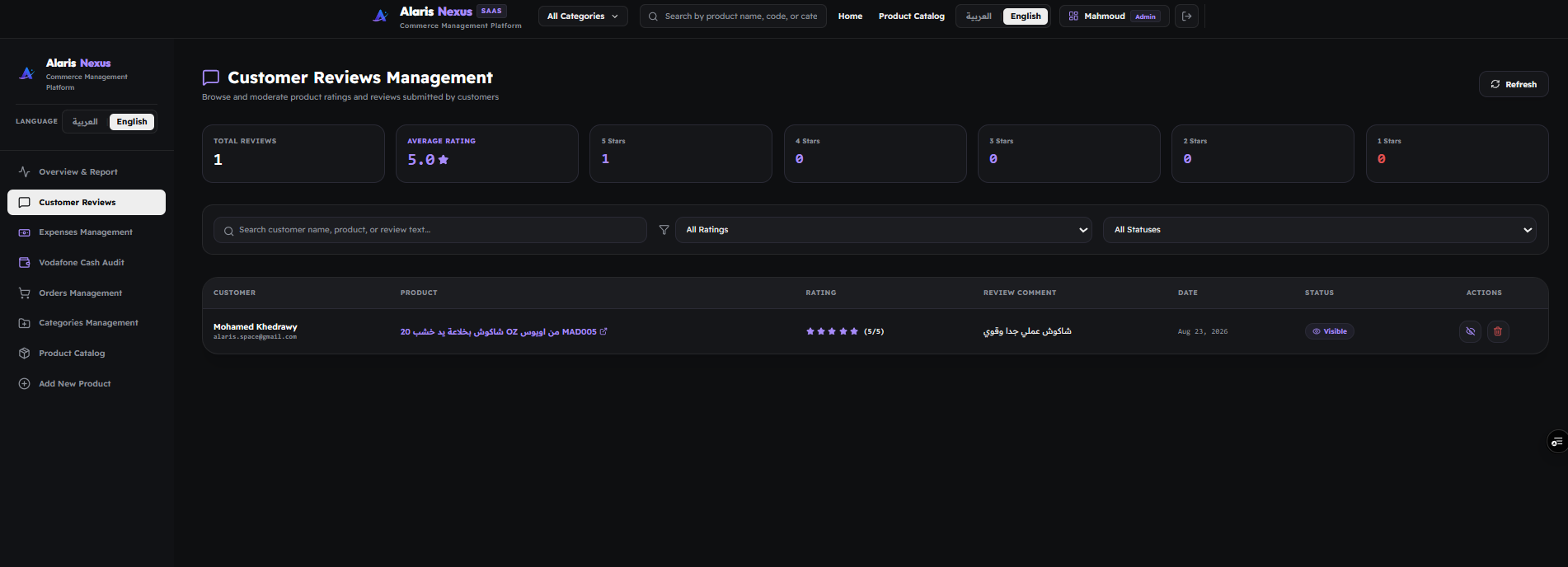Screen dimensions: 1568x567
Task: Click dashboard grid icon next to Mahmoud
Action: click(1073, 16)
